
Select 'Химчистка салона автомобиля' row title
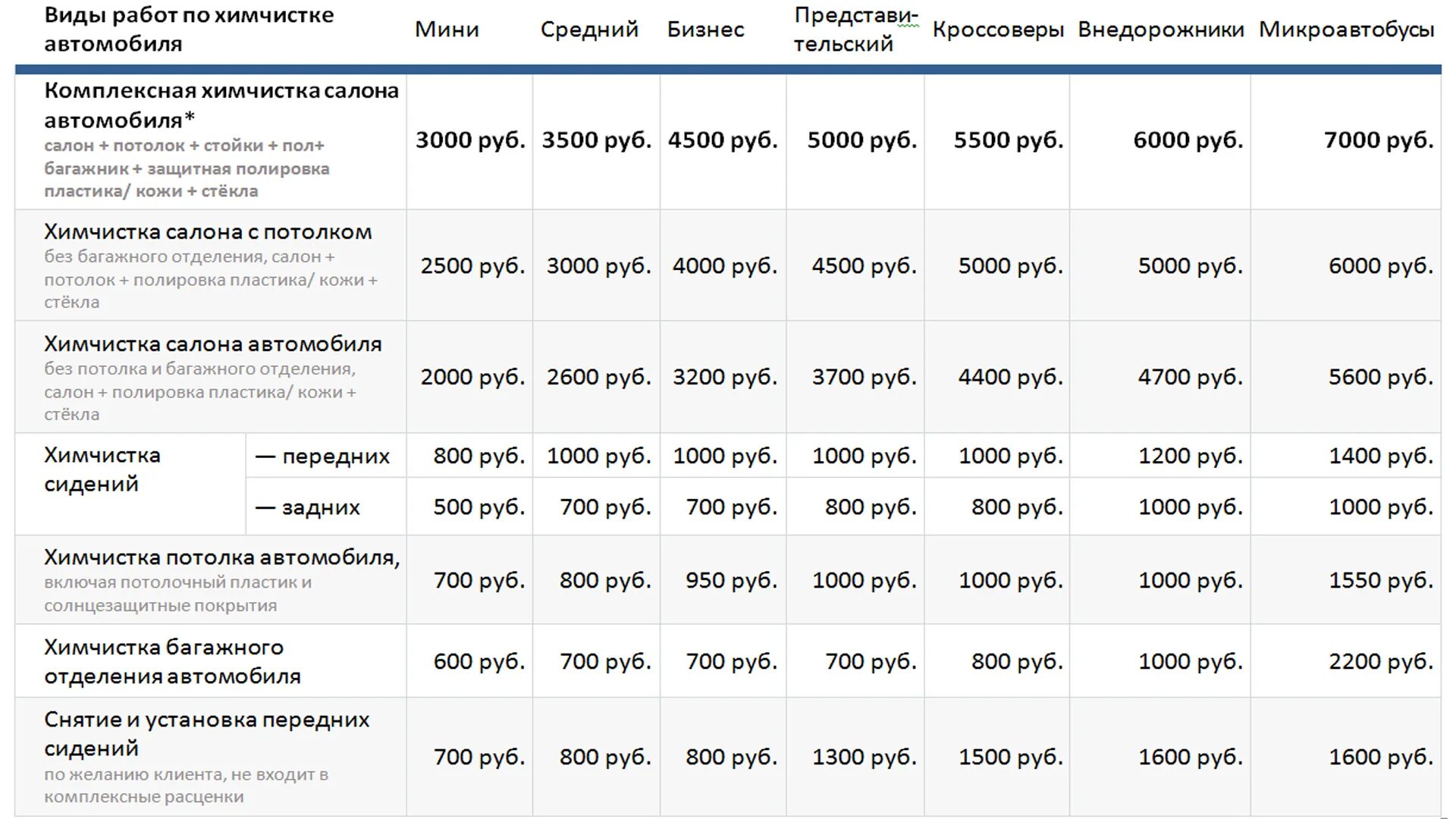click(x=213, y=344)
